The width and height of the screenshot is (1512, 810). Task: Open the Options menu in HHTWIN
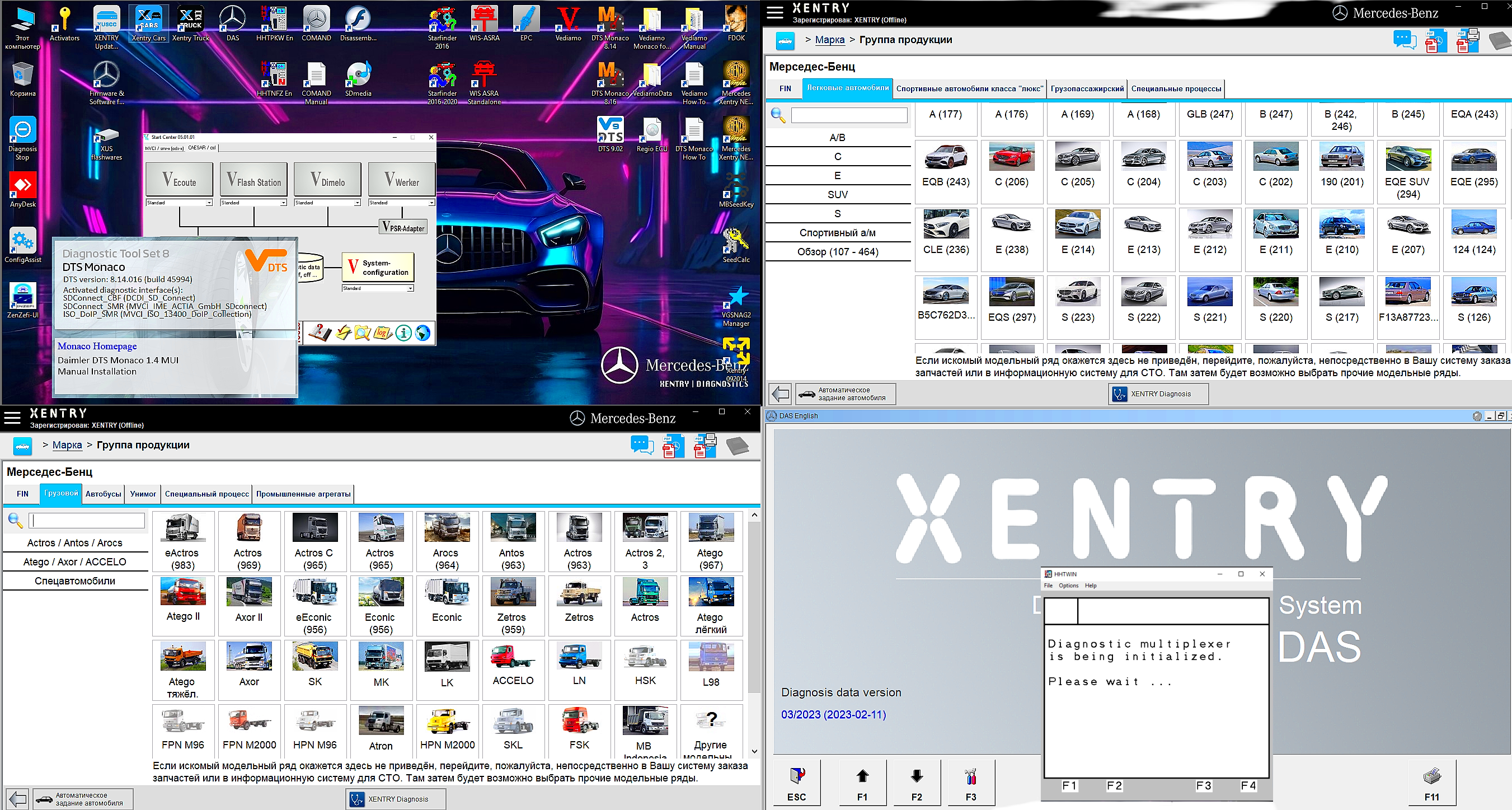point(1068,585)
